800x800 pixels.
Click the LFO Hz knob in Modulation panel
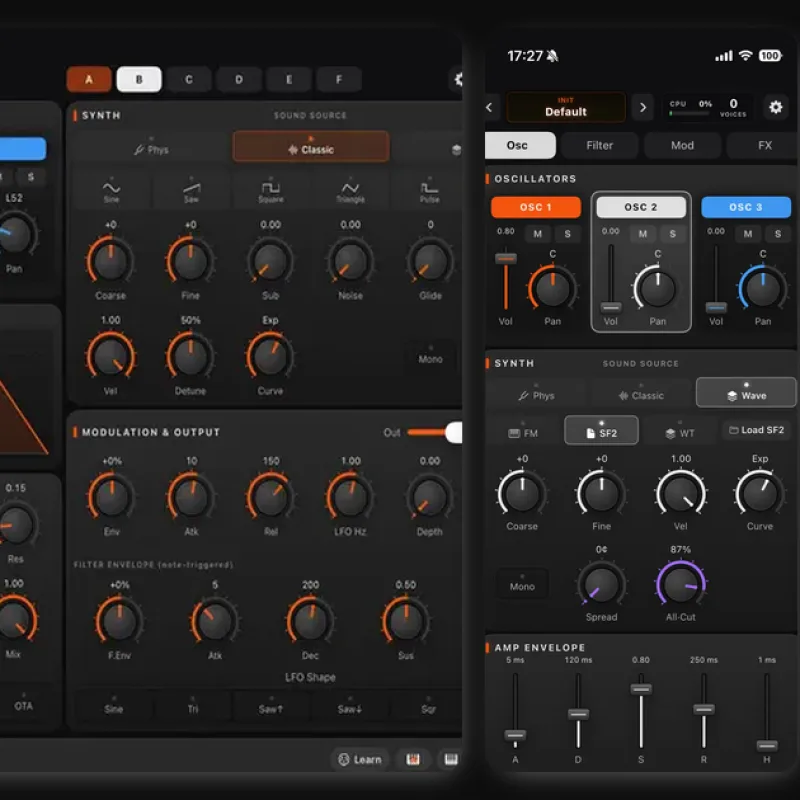pos(350,496)
